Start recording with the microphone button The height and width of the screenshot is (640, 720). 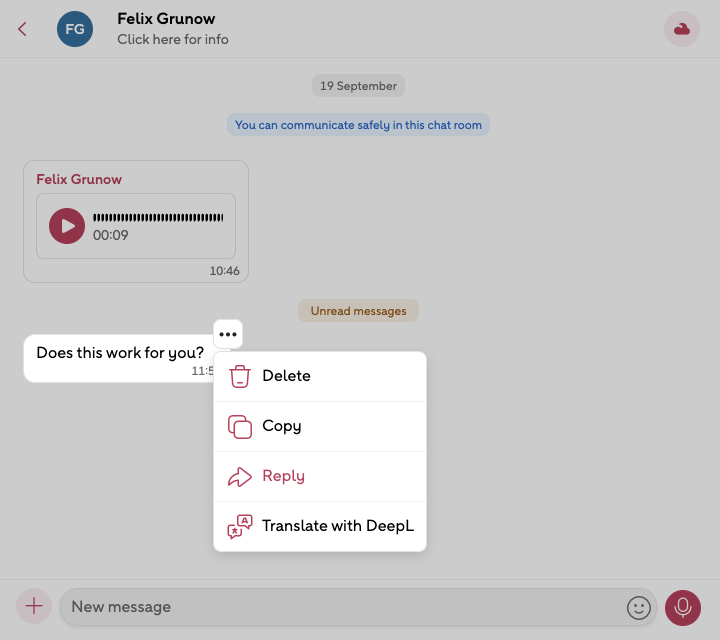click(x=683, y=607)
